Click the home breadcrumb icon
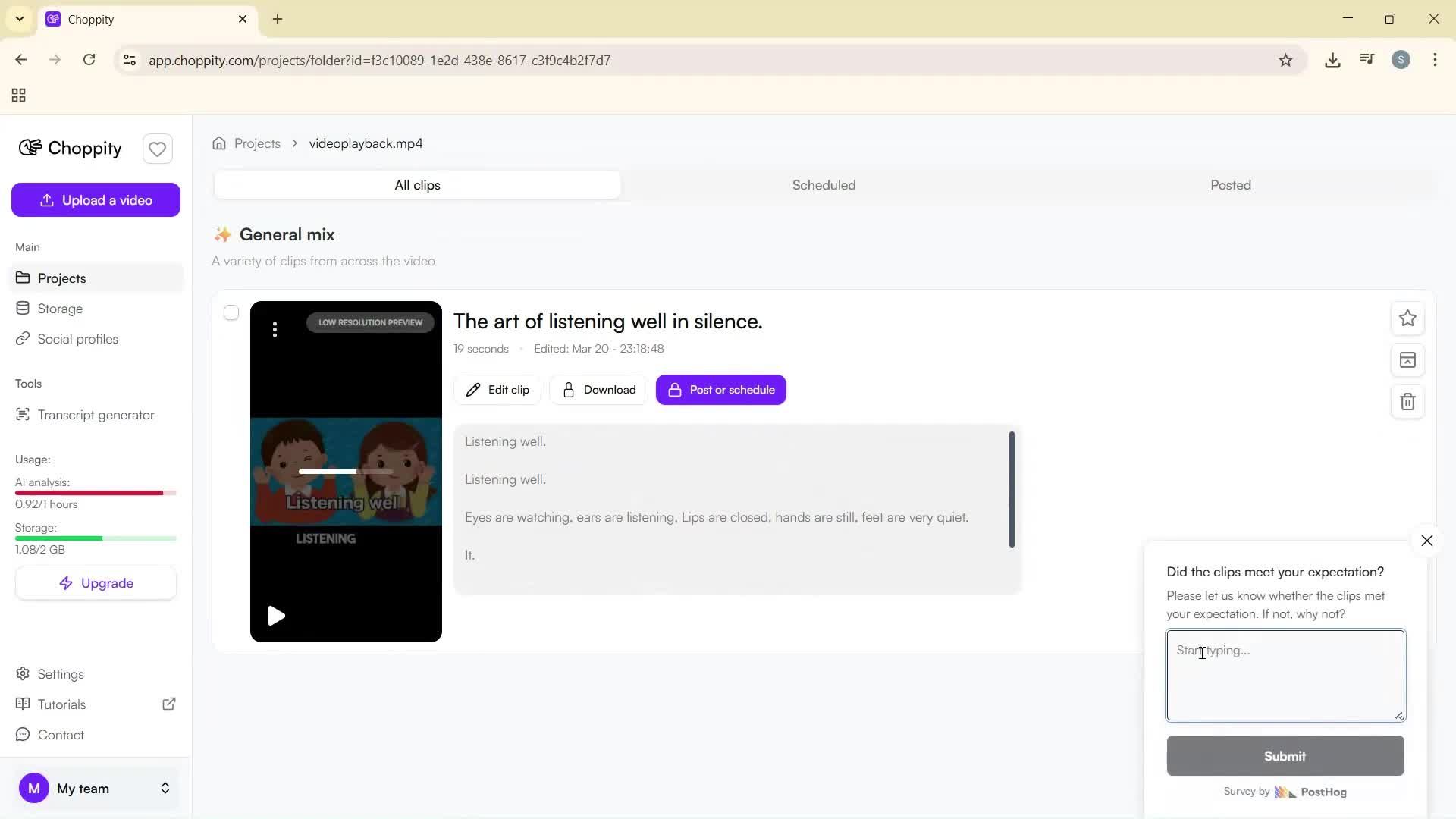This screenshot has height=819, width=1456. point(219,143)
